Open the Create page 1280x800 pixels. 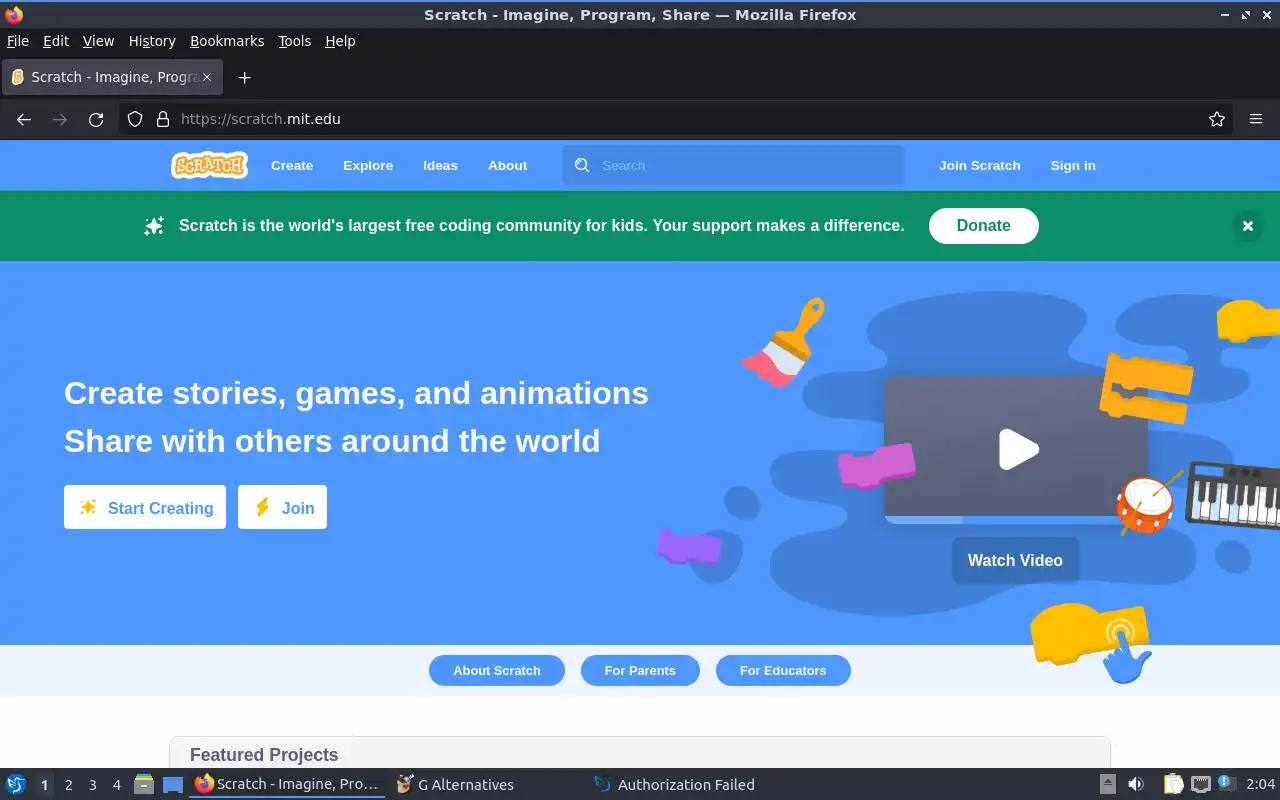pos(292,166)
